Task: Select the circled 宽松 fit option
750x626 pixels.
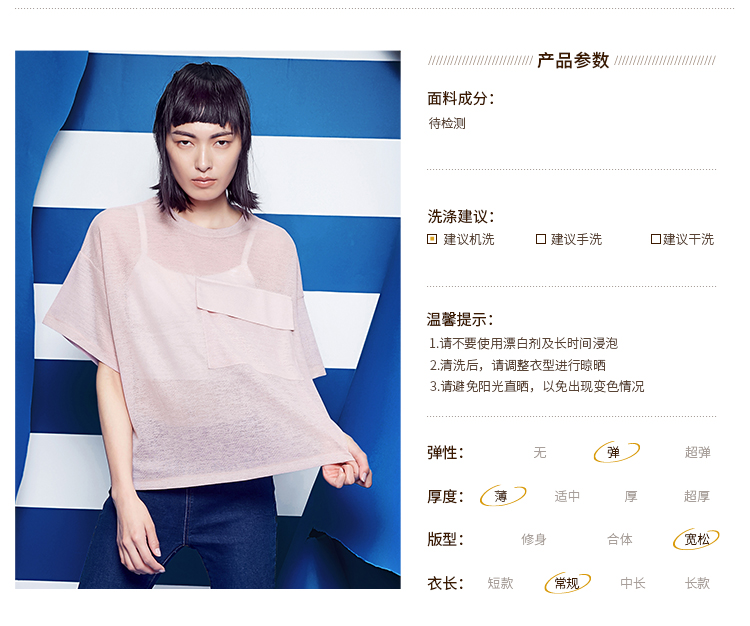Action: [696, 539]
